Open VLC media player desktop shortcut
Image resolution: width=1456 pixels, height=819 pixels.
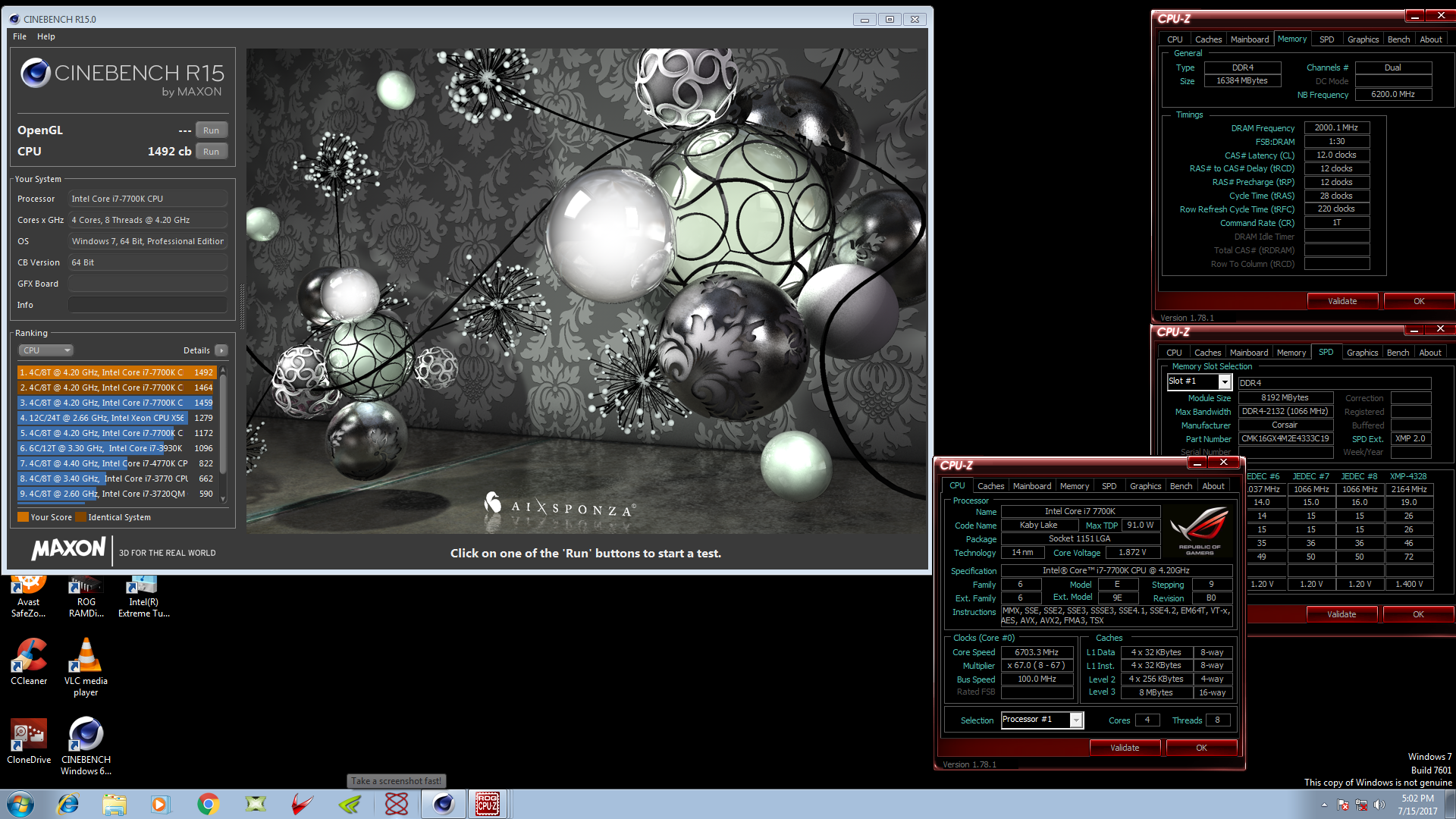86,666
